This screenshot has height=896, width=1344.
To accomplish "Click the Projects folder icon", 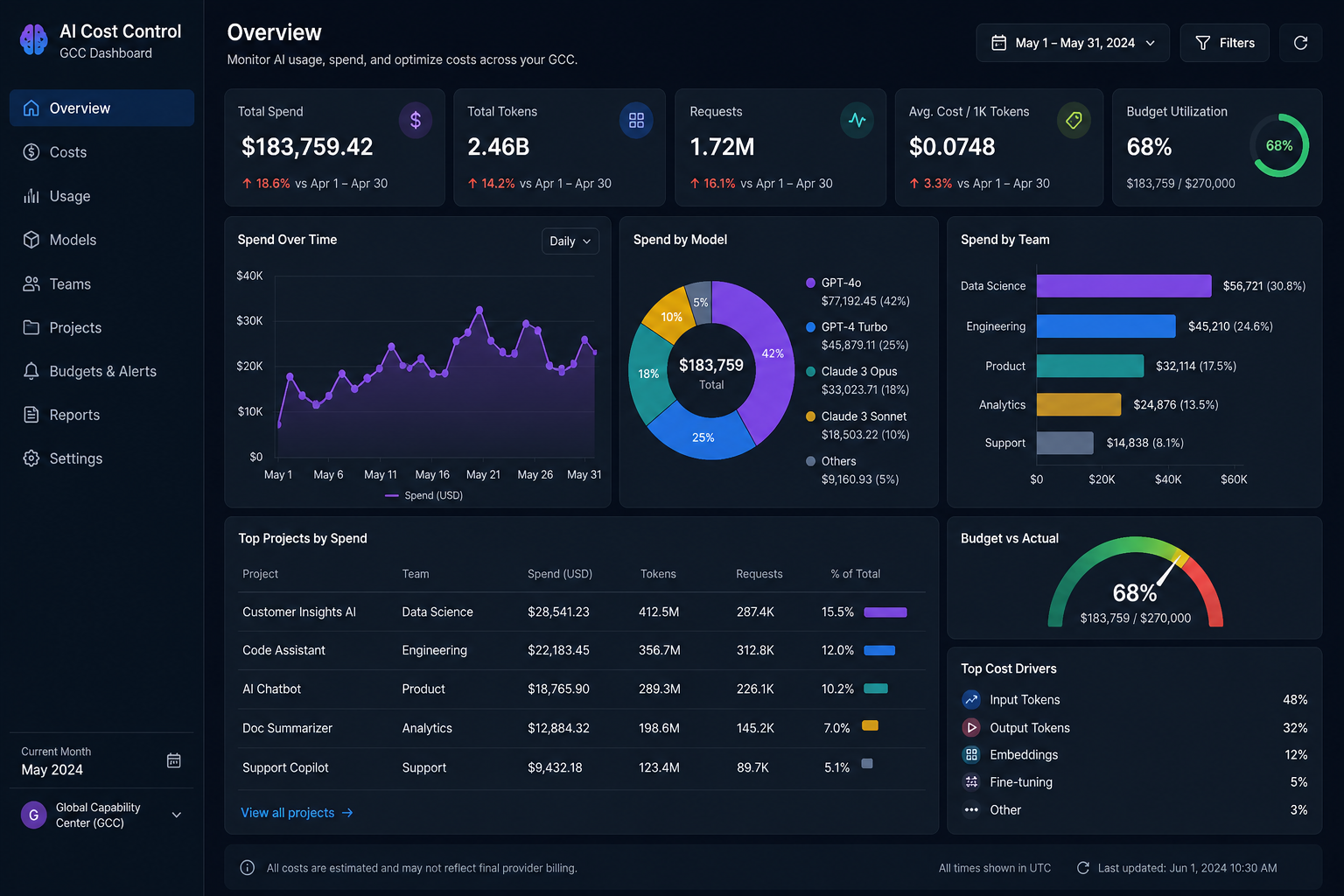I will point(31,327).
